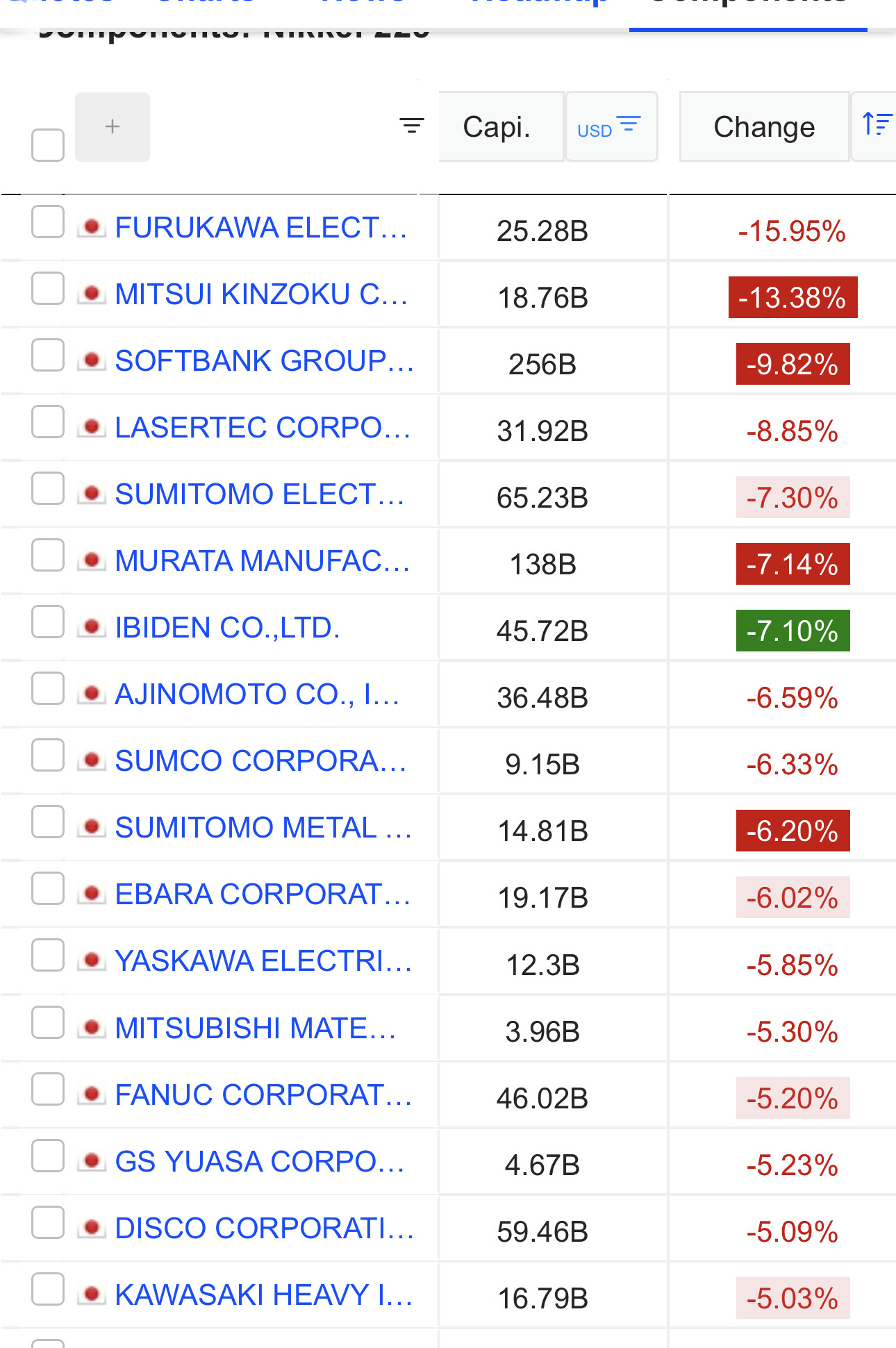The width and height of the screenshot is (896, 1348).
Task: Open the Ajinomoto Co. stock link
Action: point(257,694)
